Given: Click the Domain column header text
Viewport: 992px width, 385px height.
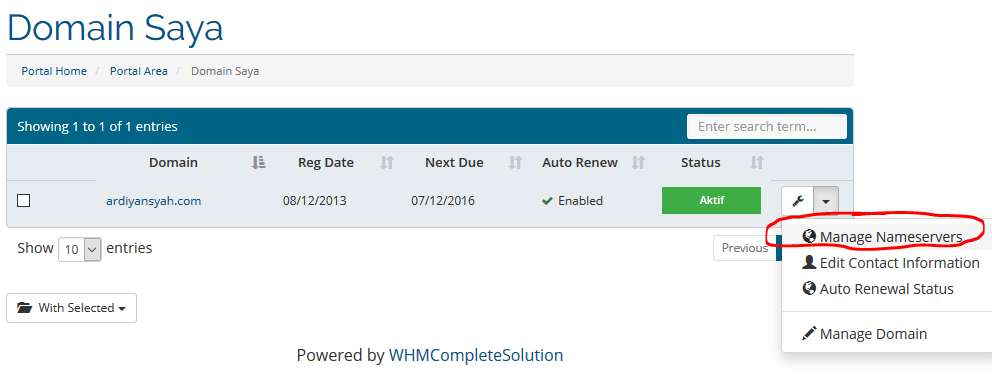Looking at the screenshot, I should tap(173, 162).
